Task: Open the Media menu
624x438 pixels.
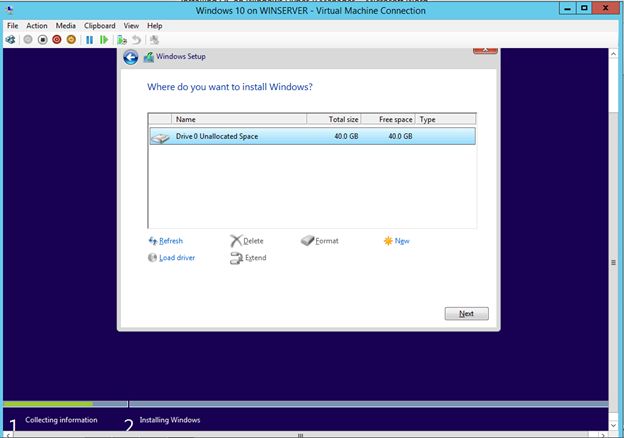Action: coord(66,25)
